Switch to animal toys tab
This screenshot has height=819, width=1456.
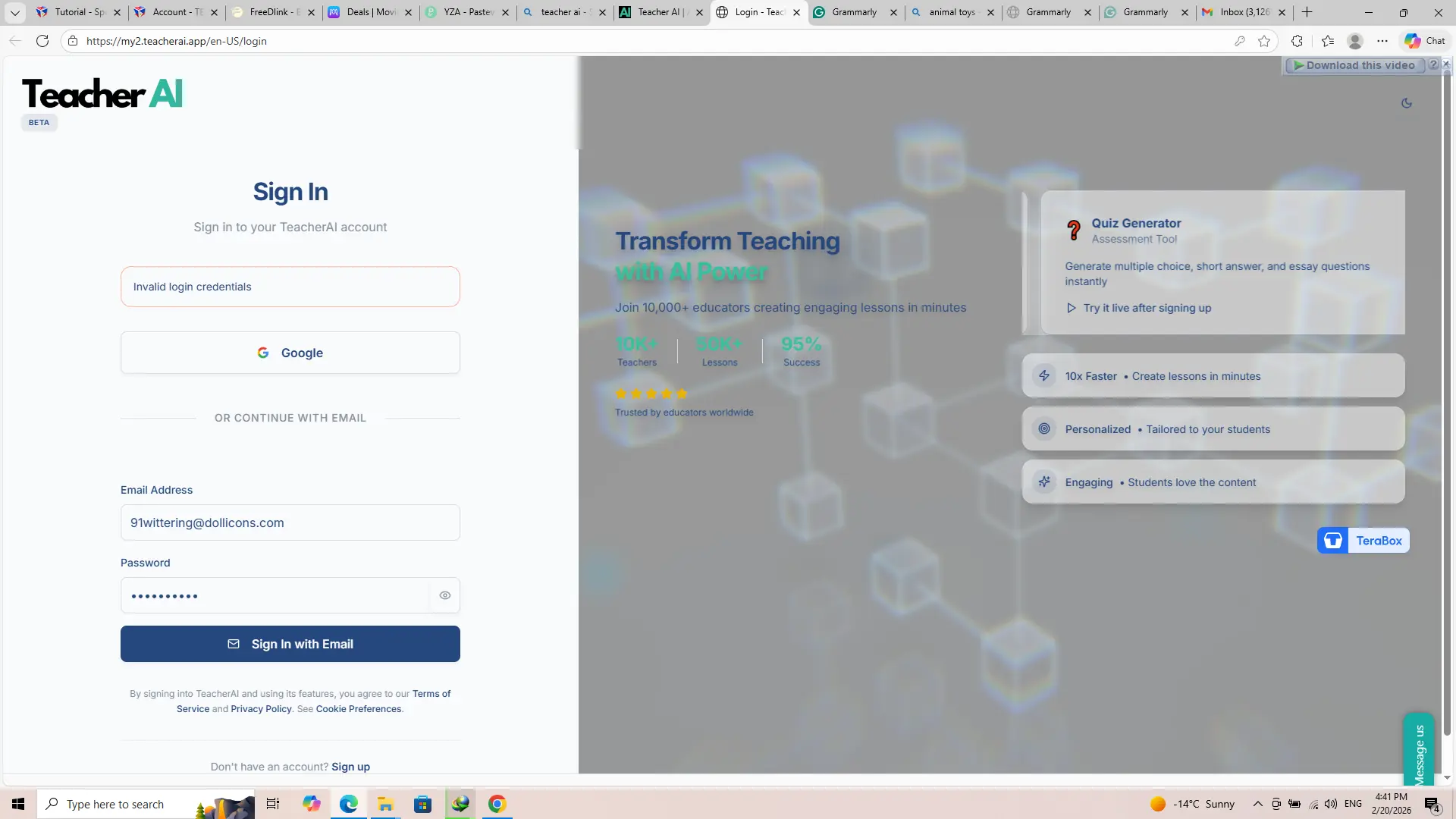(953, 12)
